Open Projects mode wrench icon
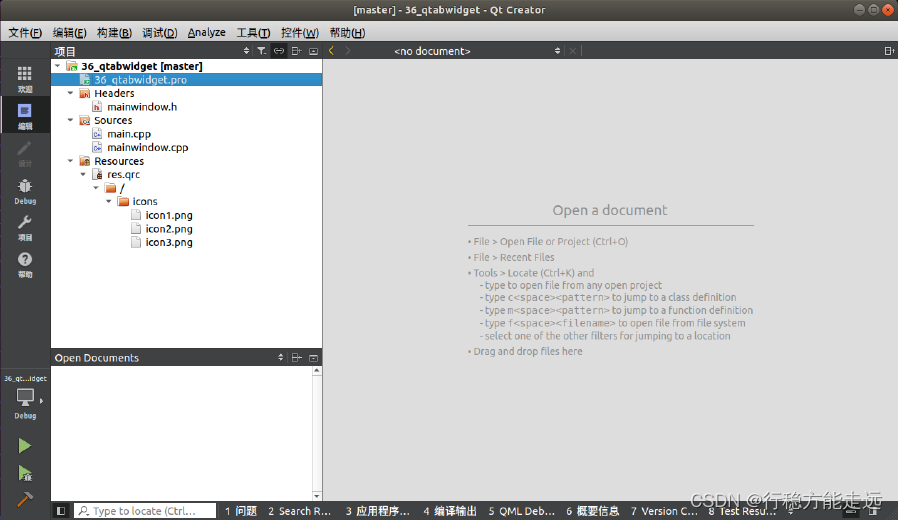The width and height of the screenshot is (898, 520). coord(25,227)
